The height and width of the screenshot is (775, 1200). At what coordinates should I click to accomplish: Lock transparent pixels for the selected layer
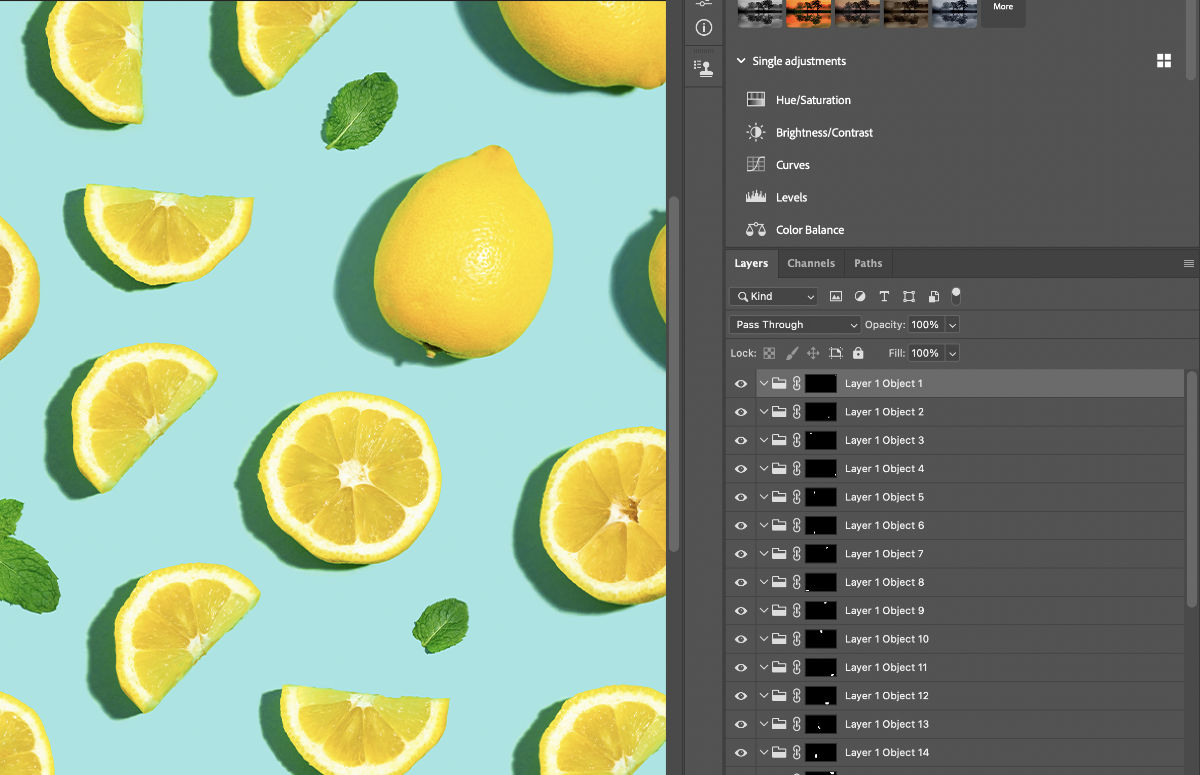click(768, 353)
